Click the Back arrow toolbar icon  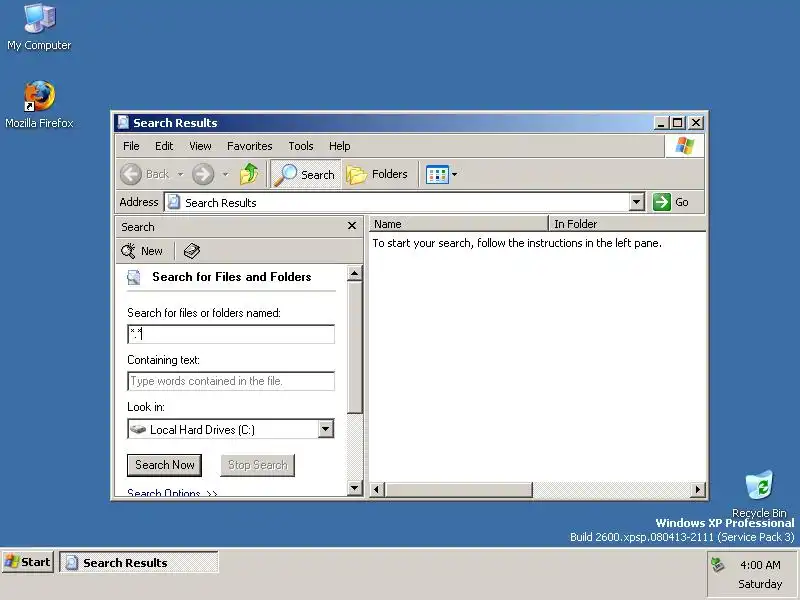coord(131,174)
